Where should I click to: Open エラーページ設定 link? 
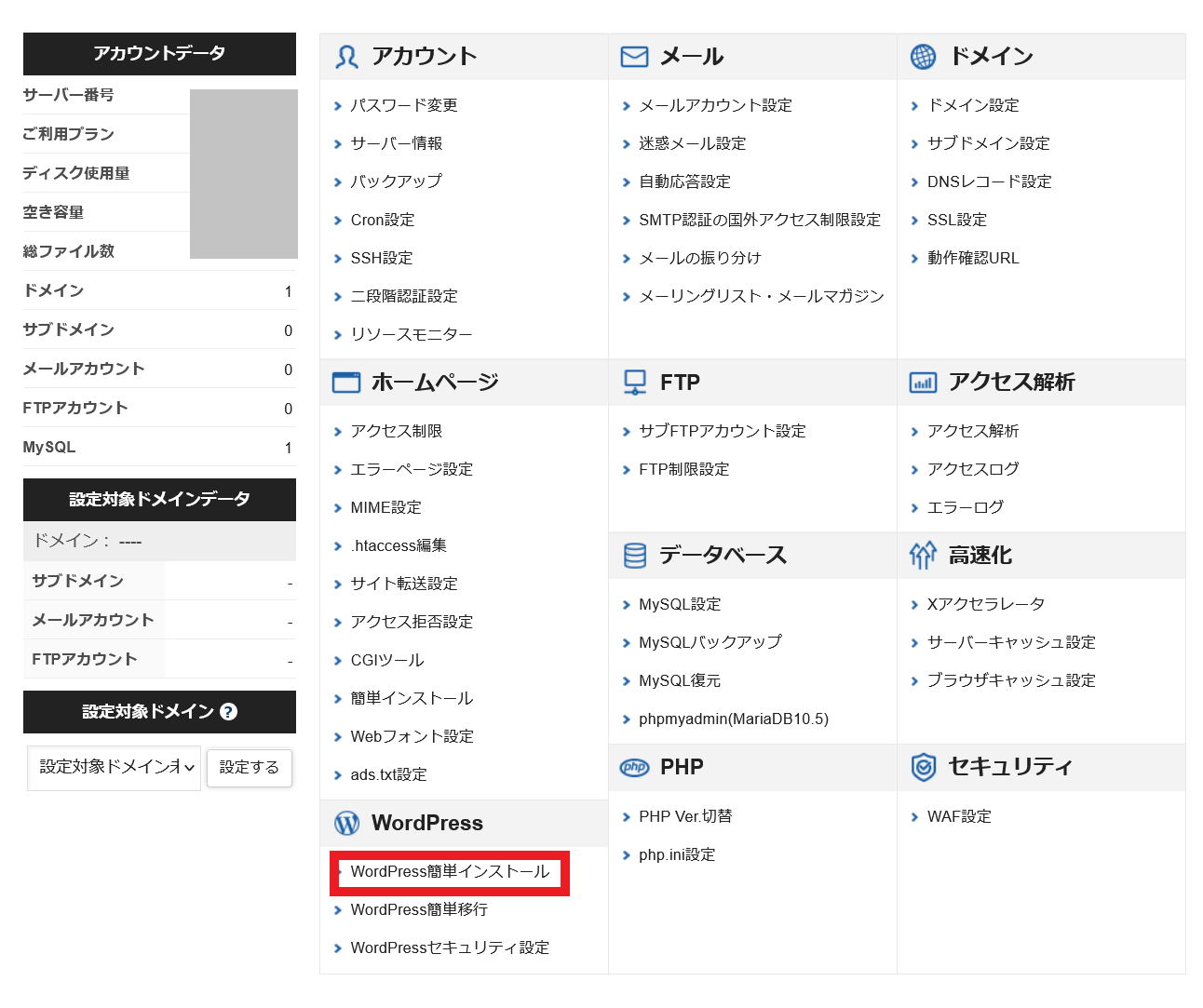(412, 469)
